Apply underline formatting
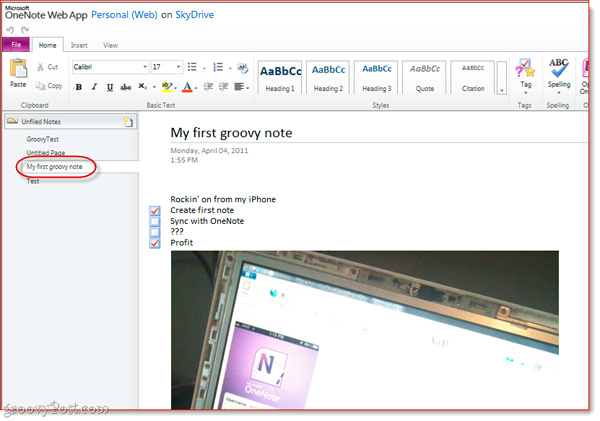Viewport: 600px width, 421px height. tap(108, 87)
